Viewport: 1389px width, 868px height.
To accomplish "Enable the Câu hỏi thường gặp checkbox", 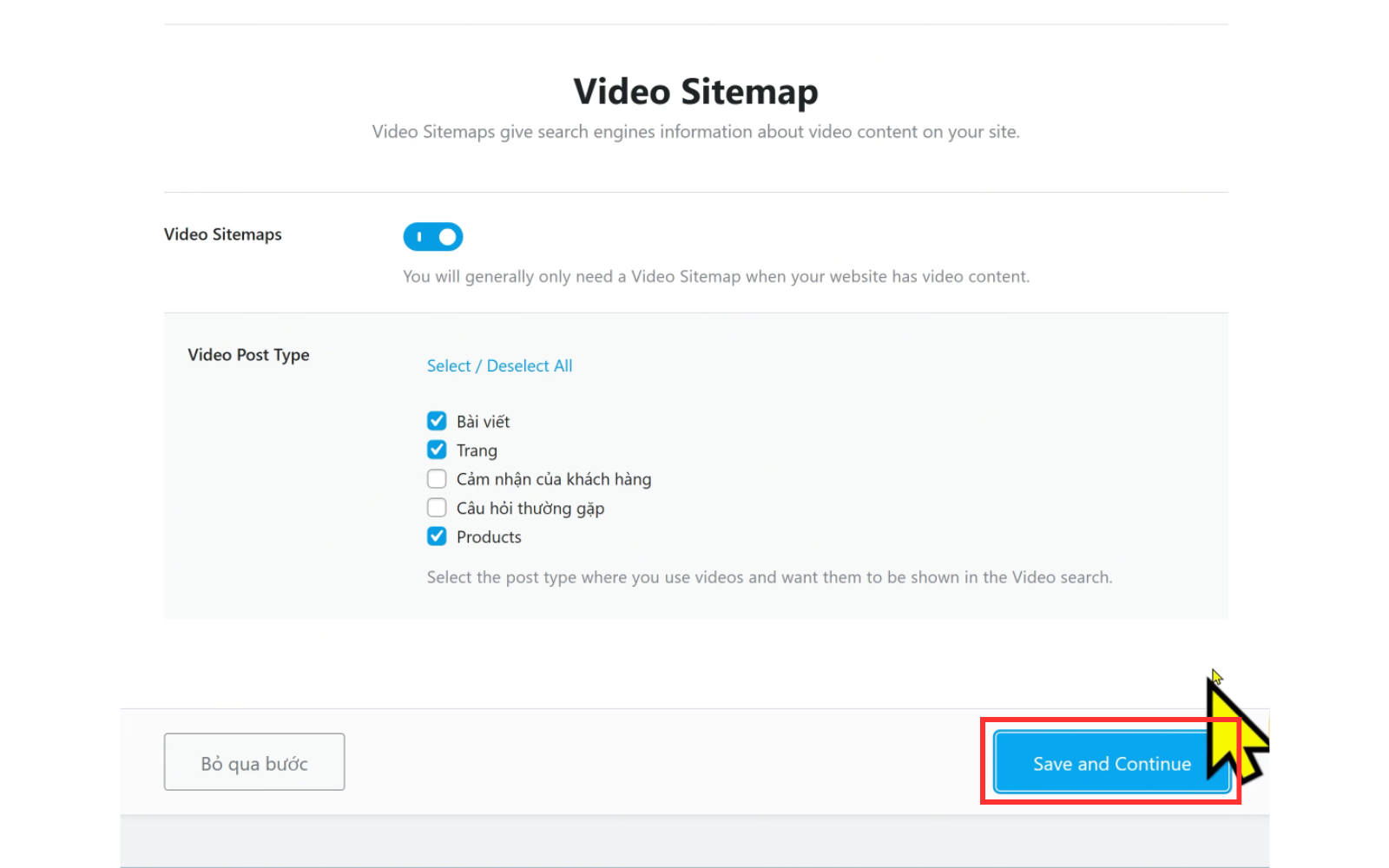I will tap(437, 508).
